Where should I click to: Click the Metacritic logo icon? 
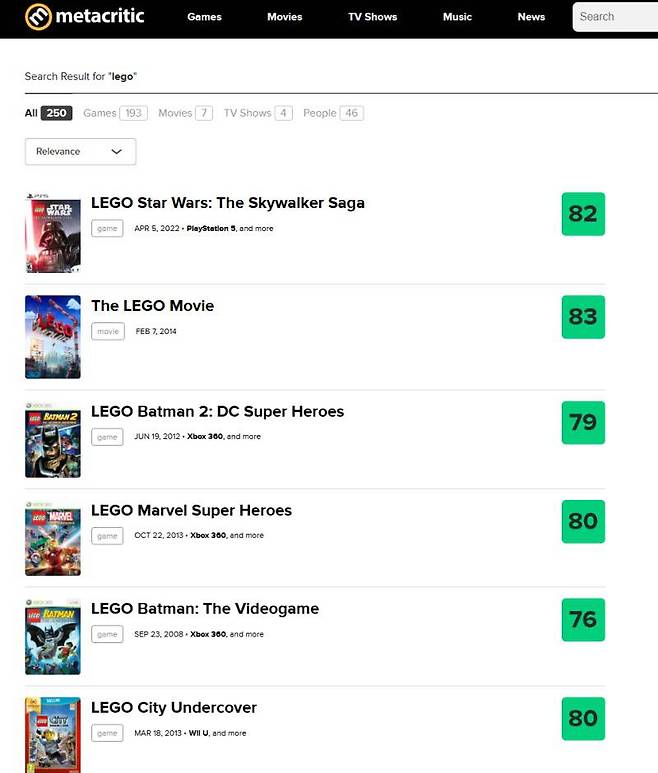coord(37,16)
